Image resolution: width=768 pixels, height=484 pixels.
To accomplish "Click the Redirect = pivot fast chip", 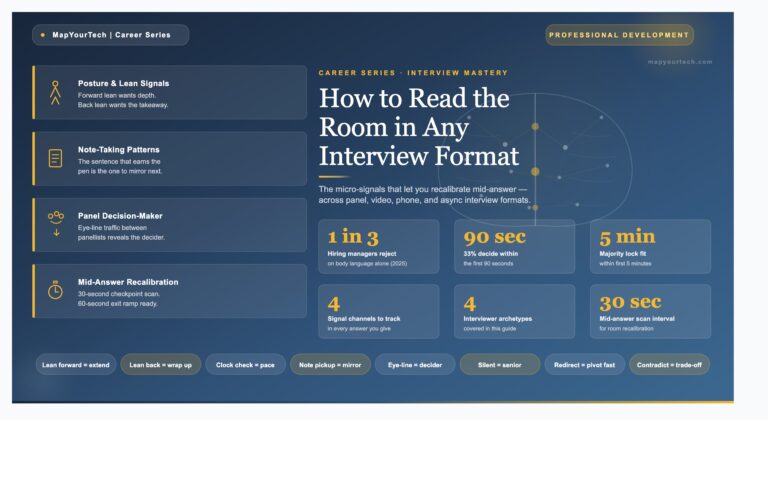I will point(584,364).
